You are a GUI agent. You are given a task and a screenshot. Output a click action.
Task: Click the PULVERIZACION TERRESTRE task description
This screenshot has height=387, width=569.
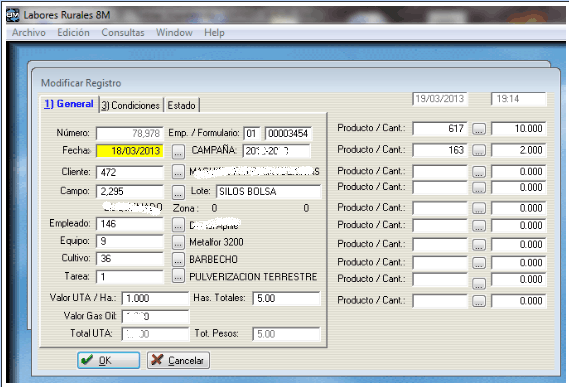click(253, 277)
